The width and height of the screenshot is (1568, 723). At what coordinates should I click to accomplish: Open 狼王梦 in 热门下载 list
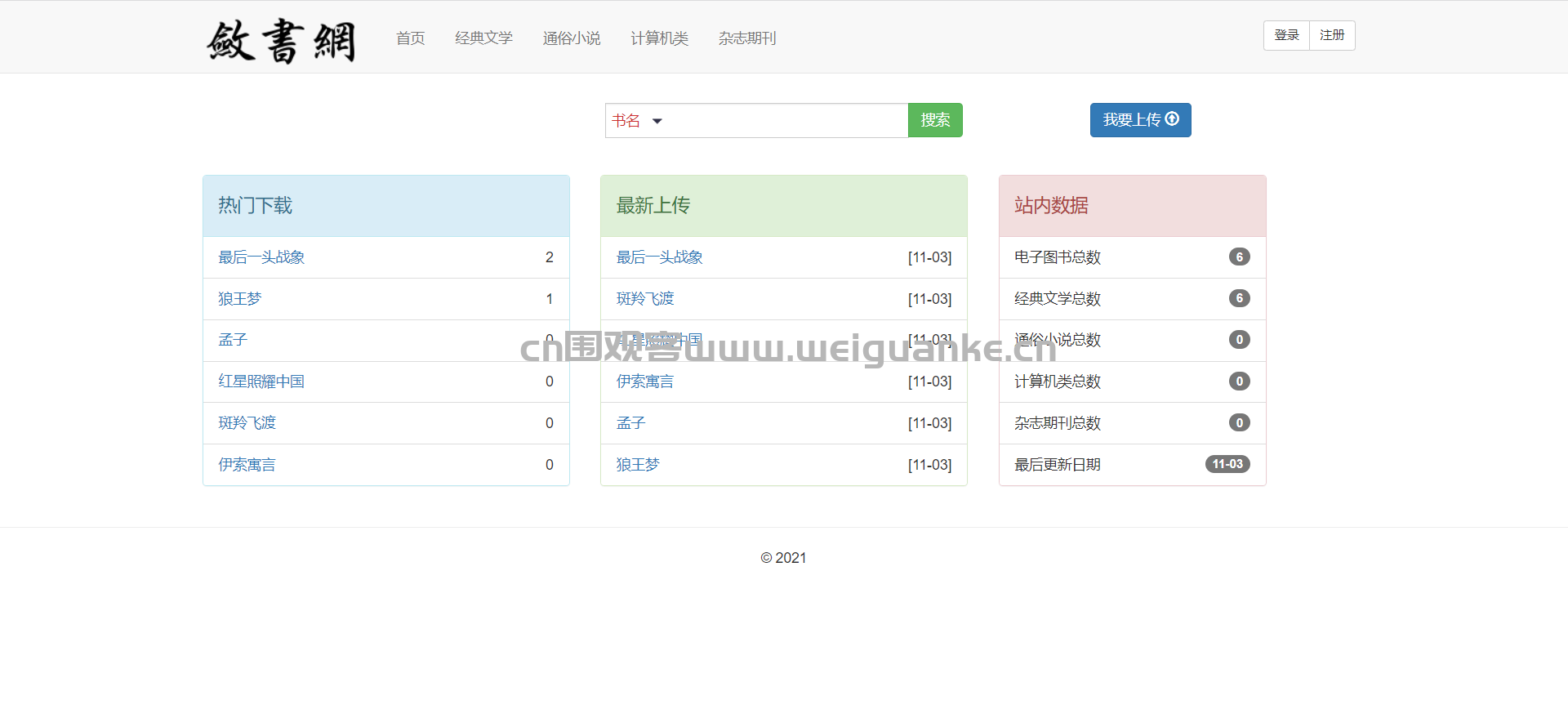click(x=239, y=299)
